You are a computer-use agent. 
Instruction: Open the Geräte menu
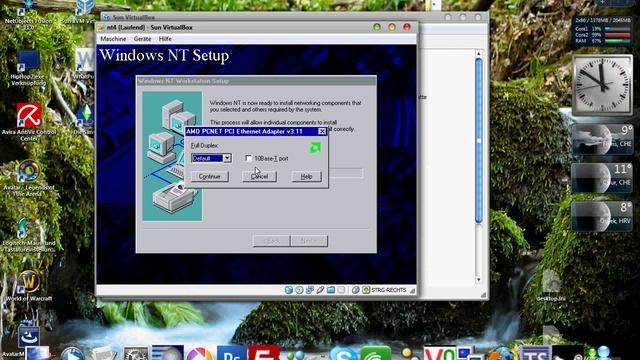(142, 39)
